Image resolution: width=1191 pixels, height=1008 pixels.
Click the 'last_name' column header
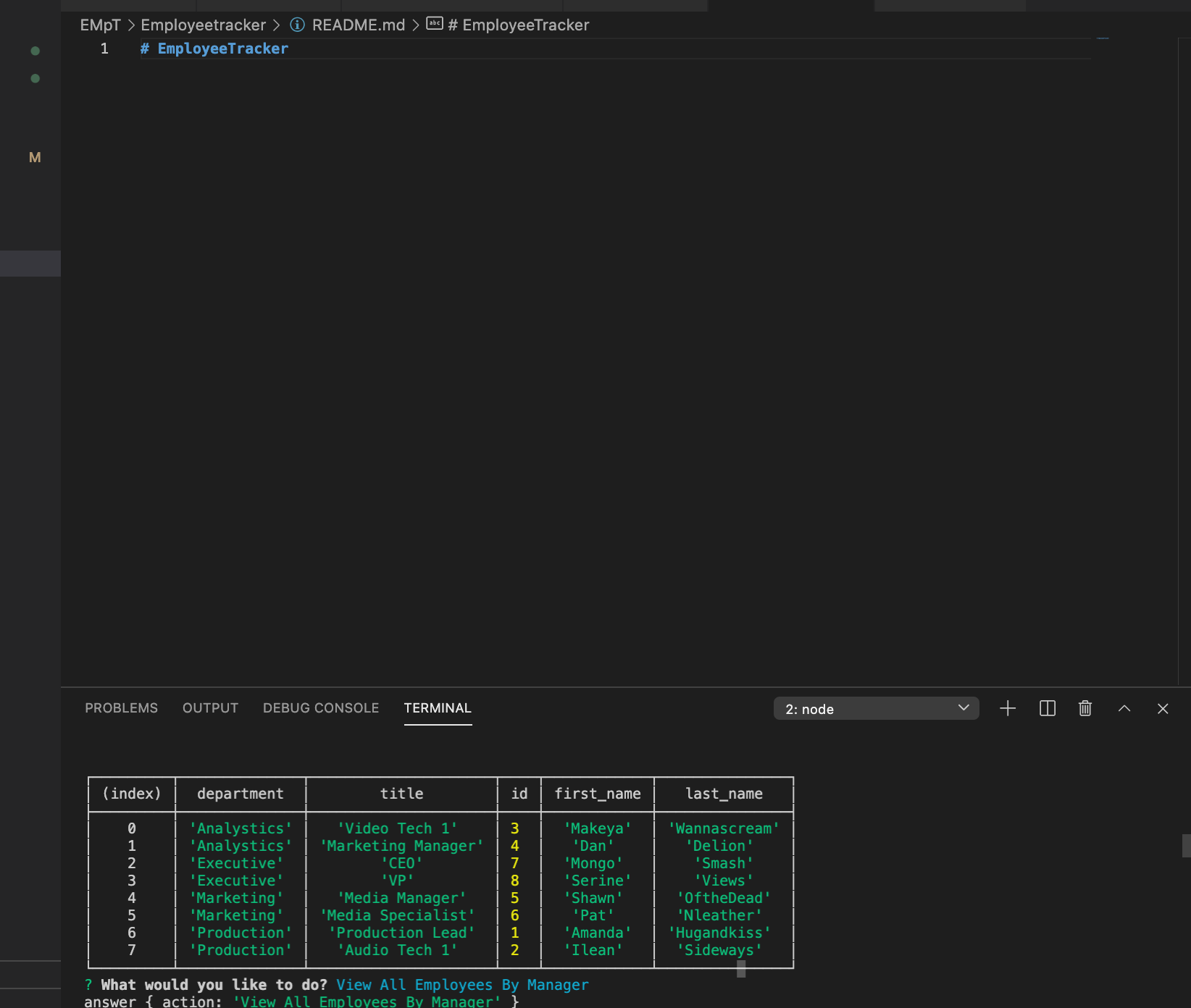[724, 794]
